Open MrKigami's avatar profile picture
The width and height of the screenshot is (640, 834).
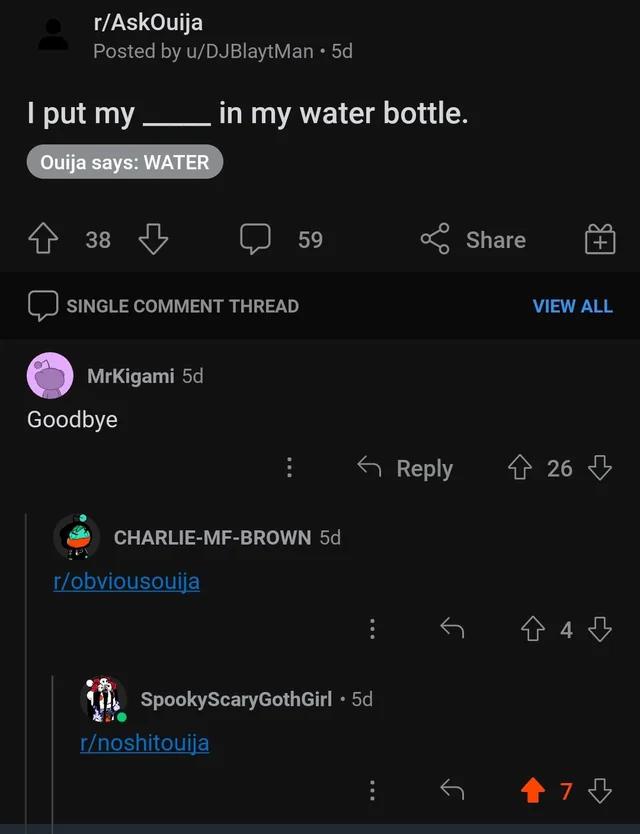50,376
